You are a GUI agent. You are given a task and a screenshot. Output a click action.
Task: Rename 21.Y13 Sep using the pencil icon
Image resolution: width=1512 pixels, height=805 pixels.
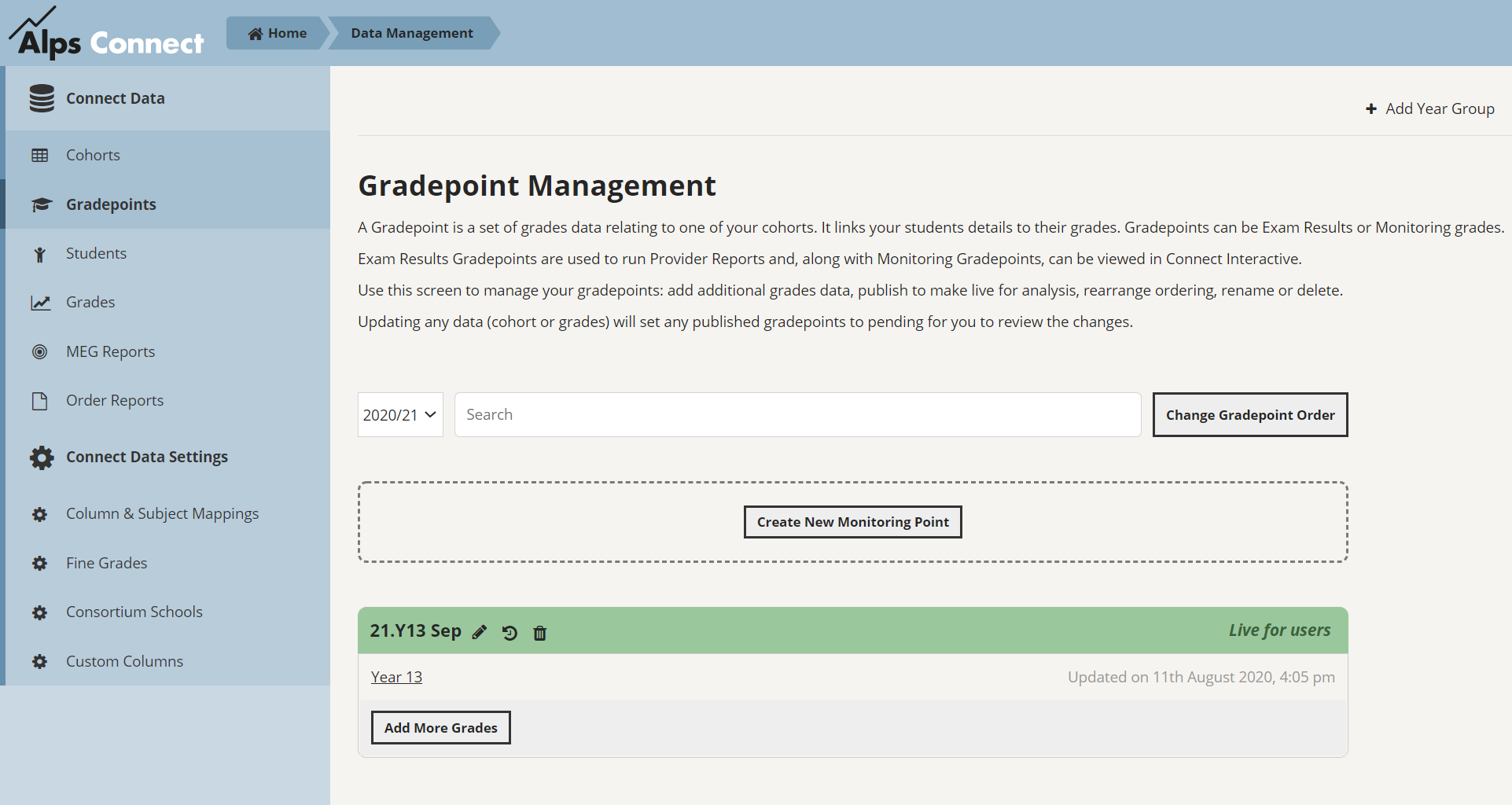480,632
